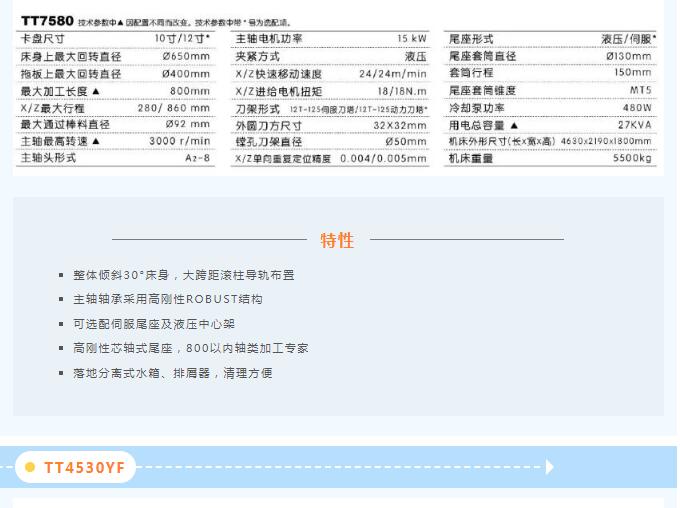Click the feature 可选配伺服尾座及液压中心架

(154, 324)
